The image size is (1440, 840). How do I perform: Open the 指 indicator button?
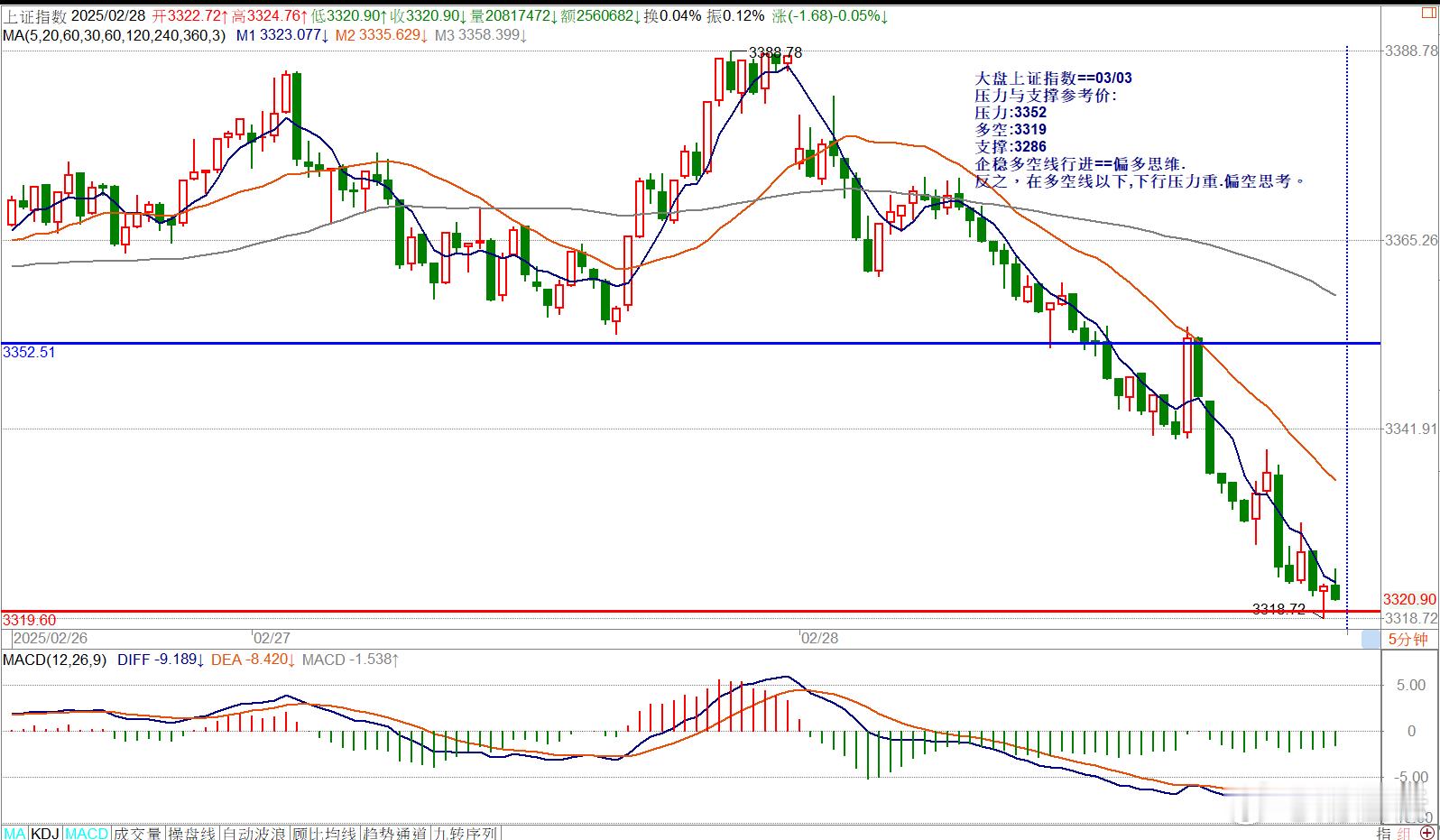pyautogui.click(x=1384, y=833)
